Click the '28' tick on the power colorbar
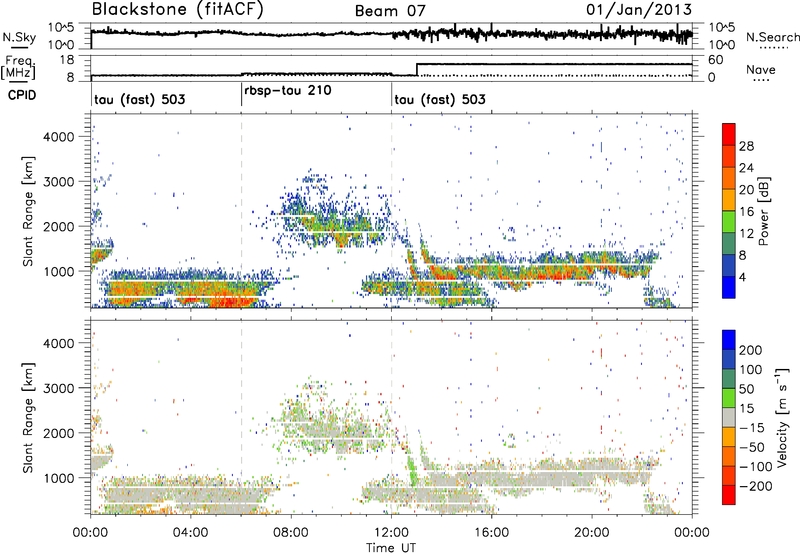This screenshot has height=554, width=800. [x=746, y=146]
